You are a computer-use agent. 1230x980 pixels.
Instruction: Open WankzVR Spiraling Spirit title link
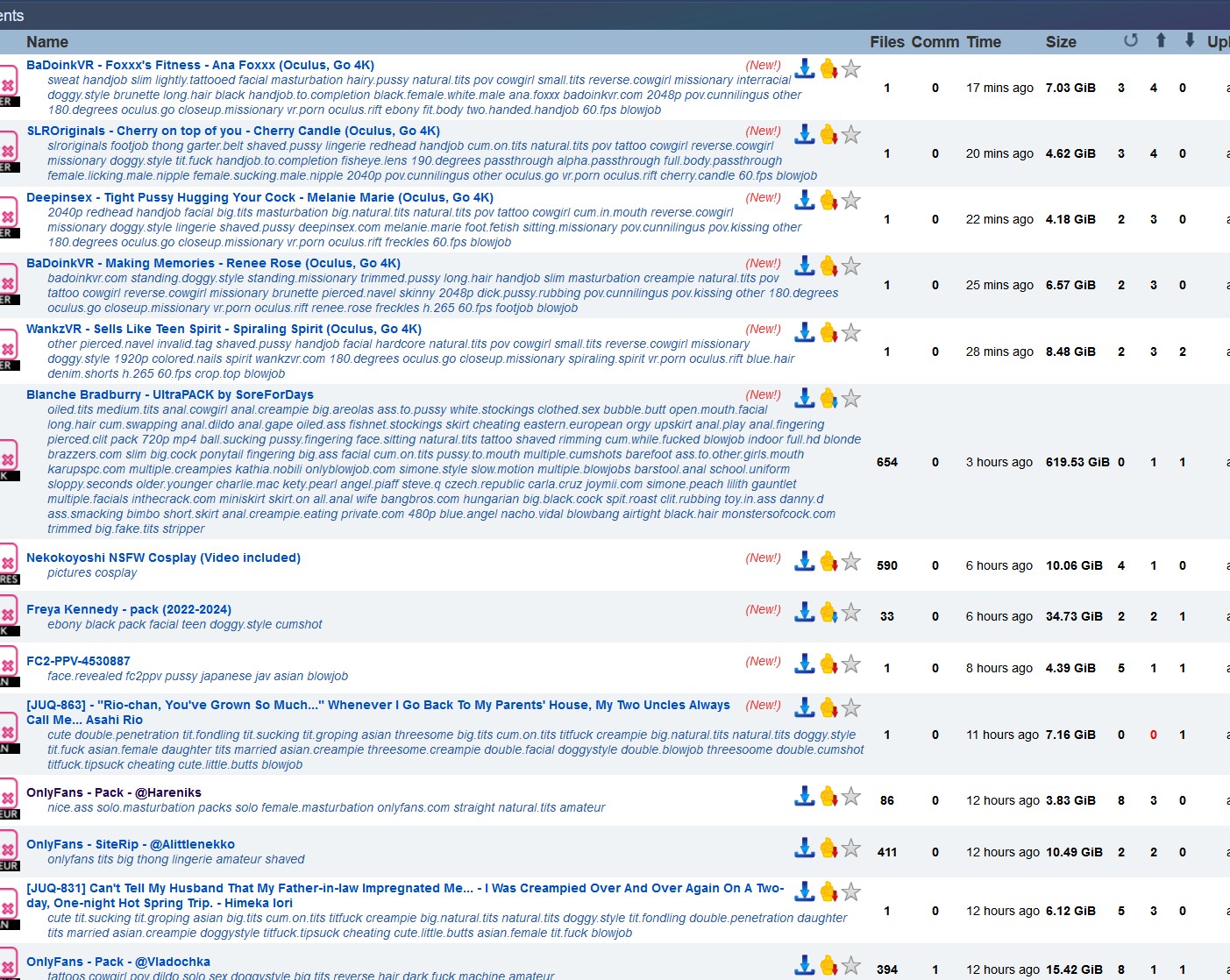tap(224, 329)
